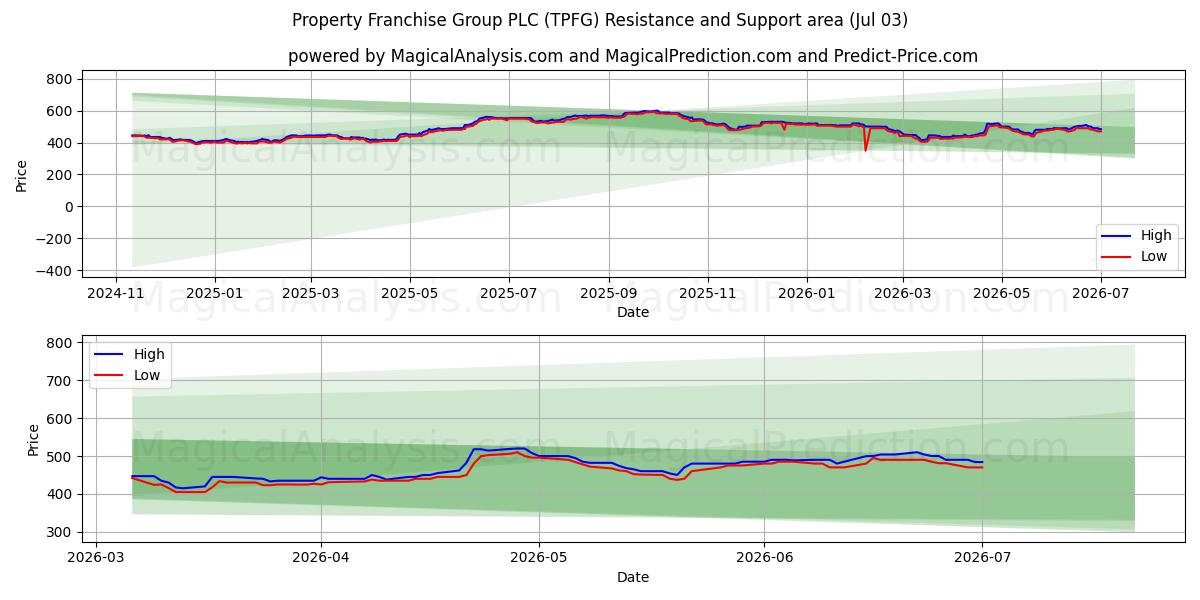The image size is (1200, 600).
Task: Click the bottom chart y-axis value '800'
Action: pyautogui.click(x=61, y=343)
